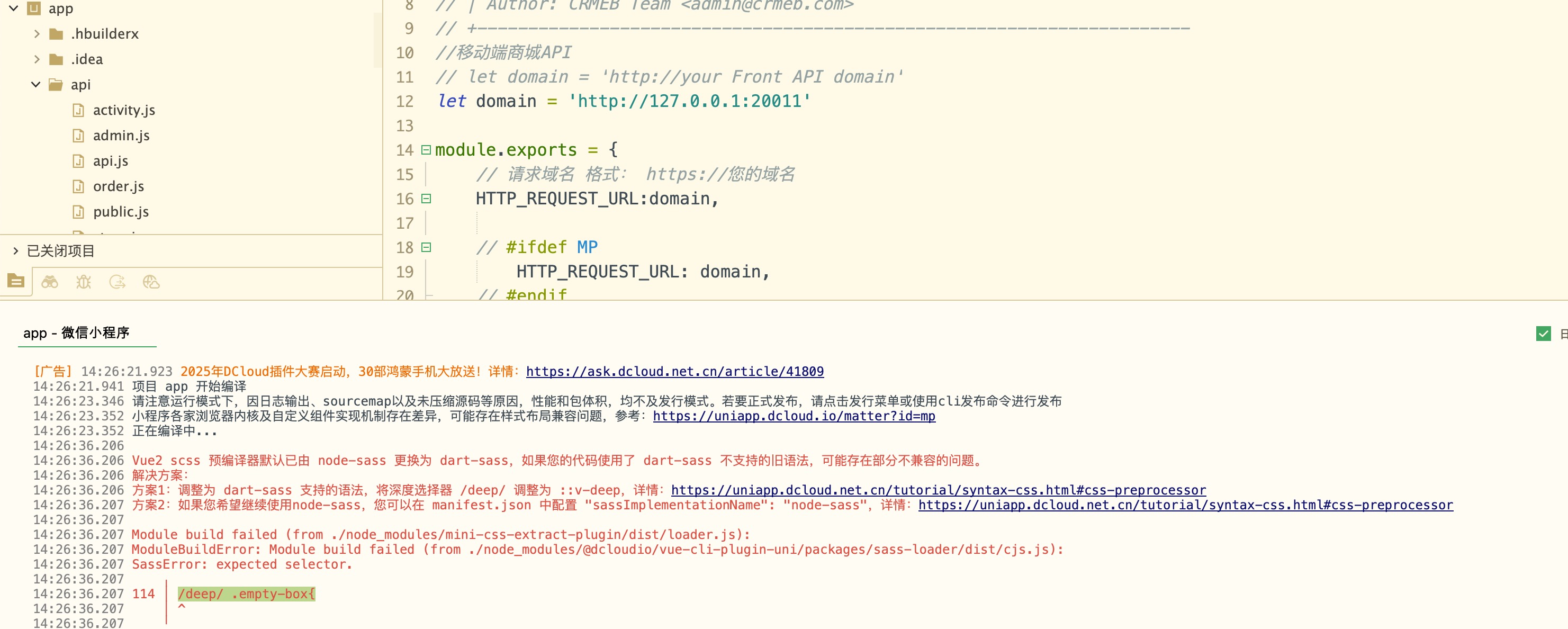1568x629 pixels.
Task: Click the app project root icon
Action: (x=34, y=8)
